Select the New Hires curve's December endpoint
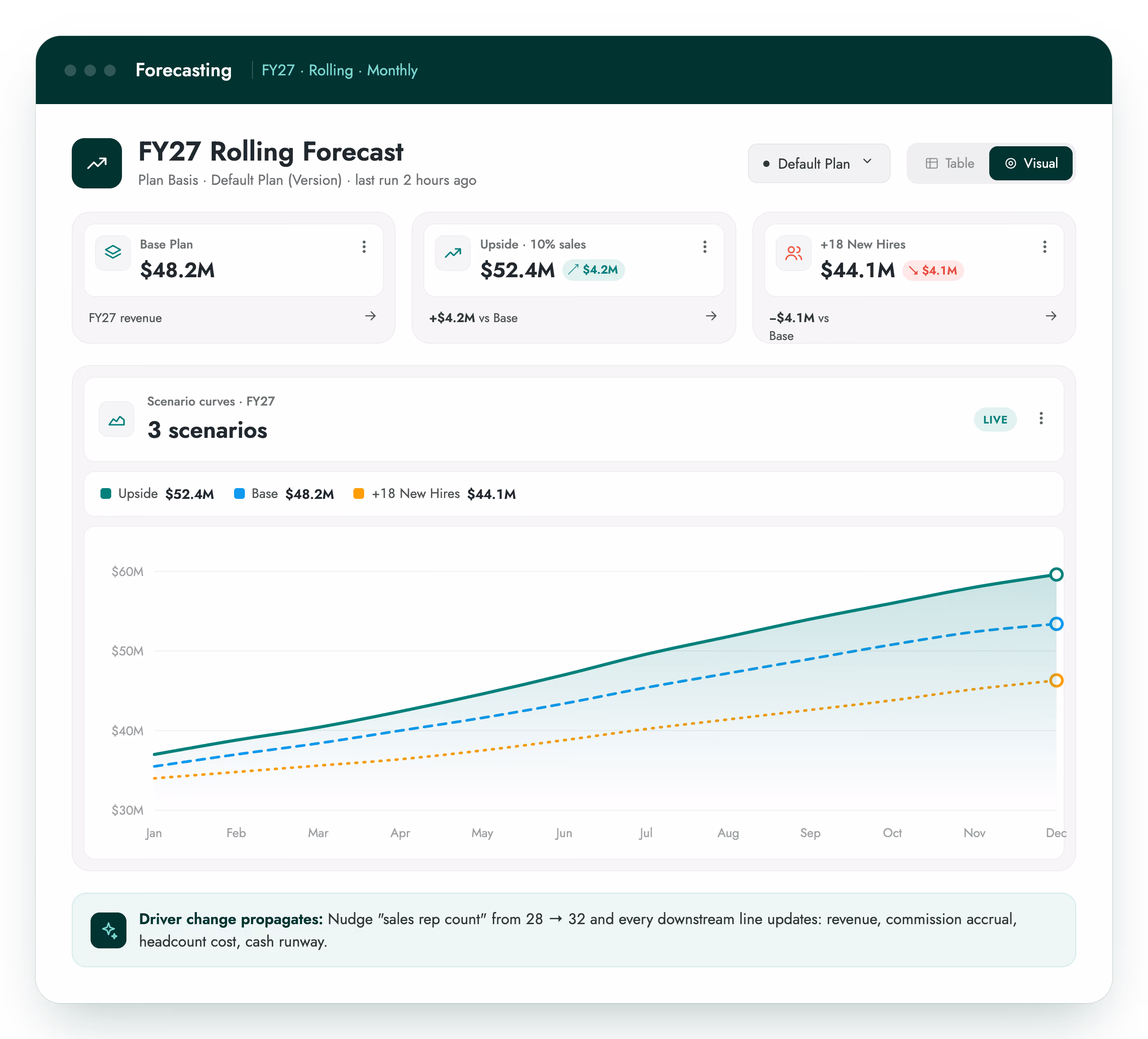Screen dimensions: 1148x1039 pyautogui.click(x=1057, y=681)
